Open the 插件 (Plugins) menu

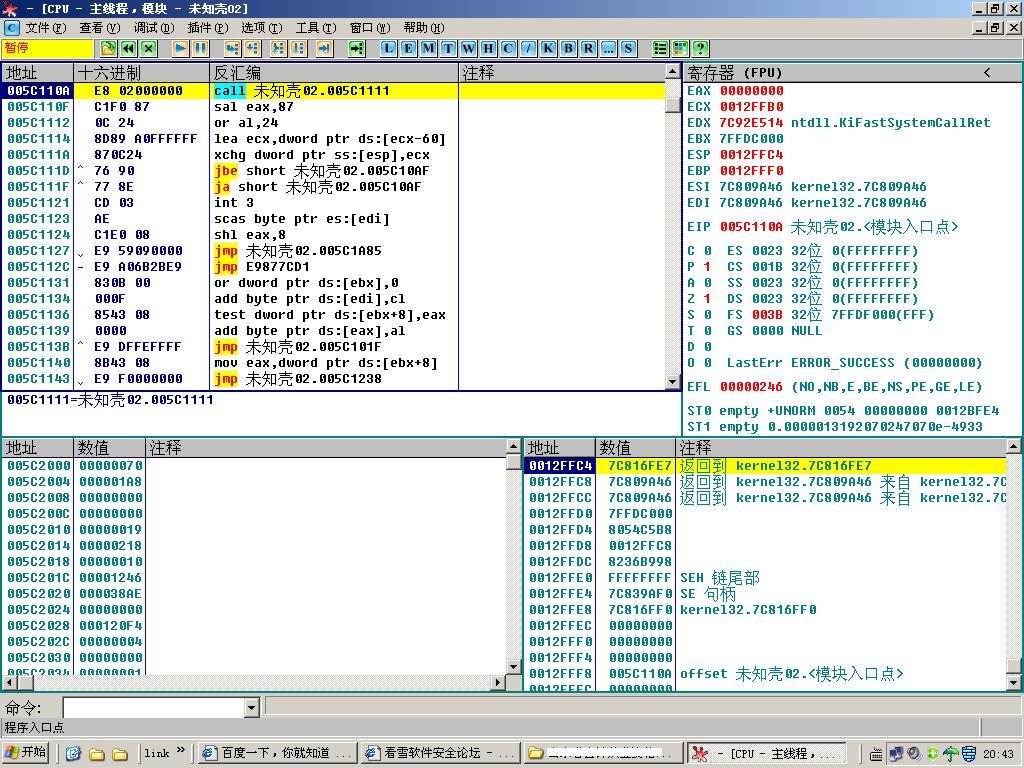click(x=207, y=28)
